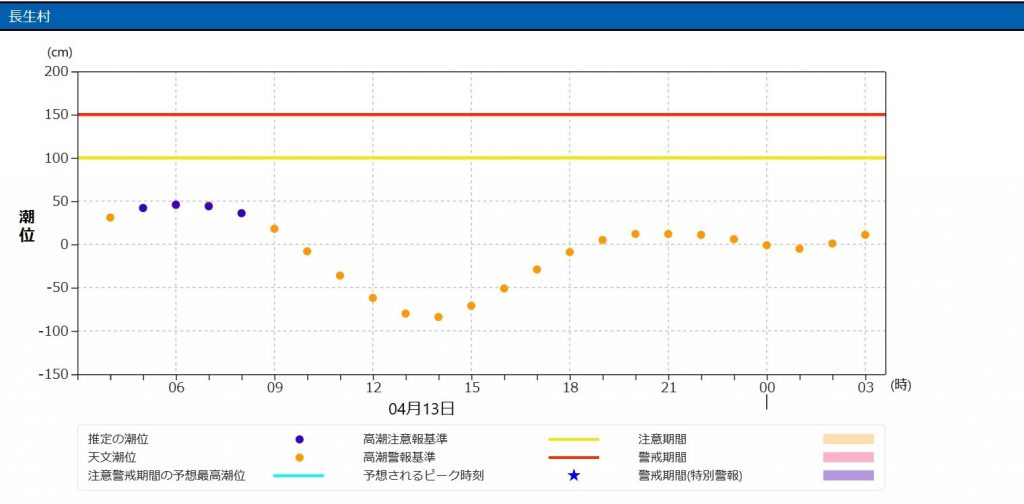The width and height of the screenshot is (1024, 504).
Task: Click the orange dot legend icon for 天文潮位
Action: 299,458
